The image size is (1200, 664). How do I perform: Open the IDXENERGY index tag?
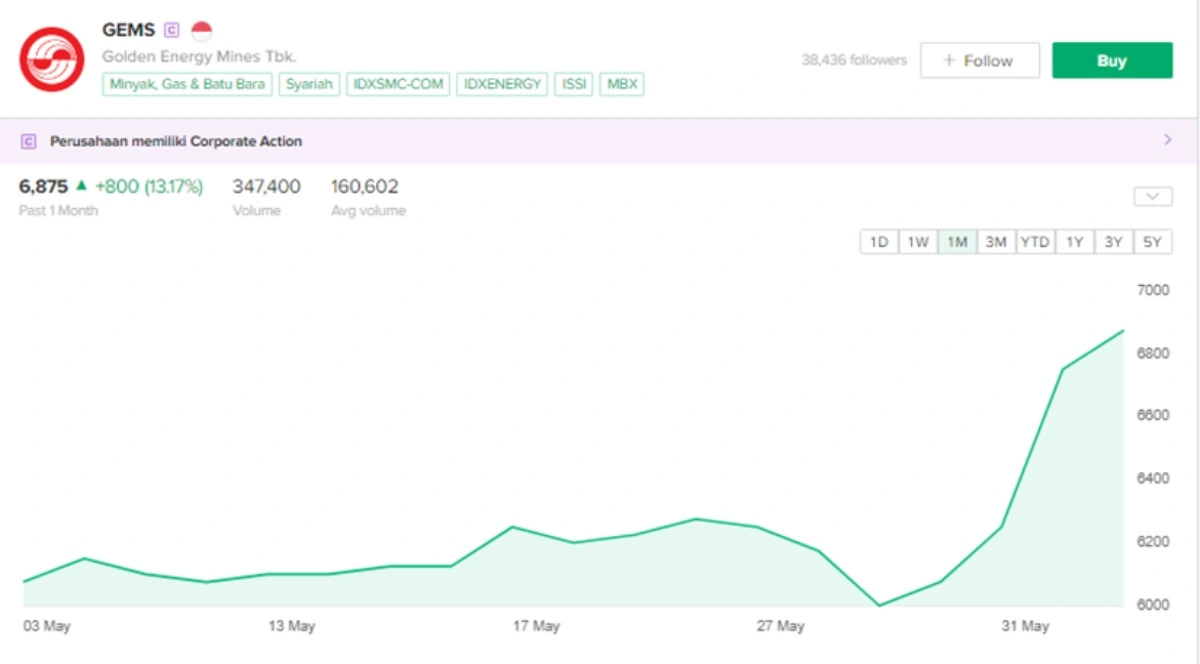[x=503, y=84]
